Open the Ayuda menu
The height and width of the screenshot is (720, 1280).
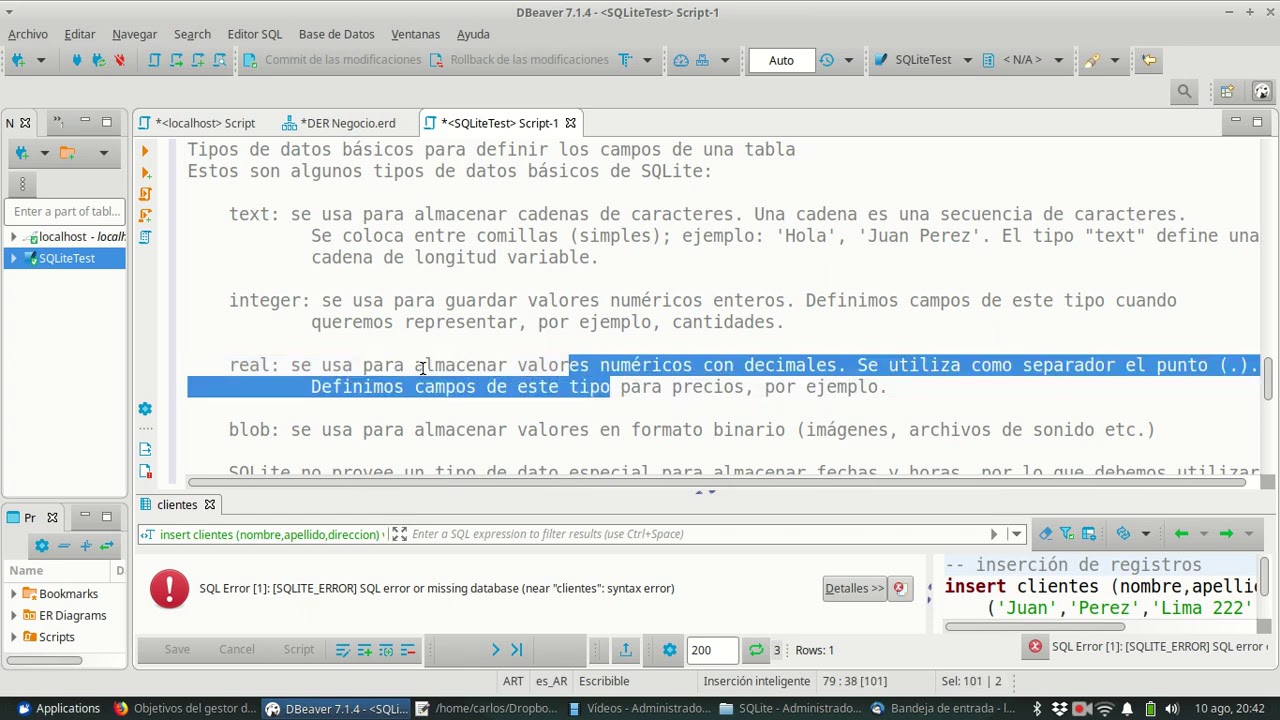(473, 34)
